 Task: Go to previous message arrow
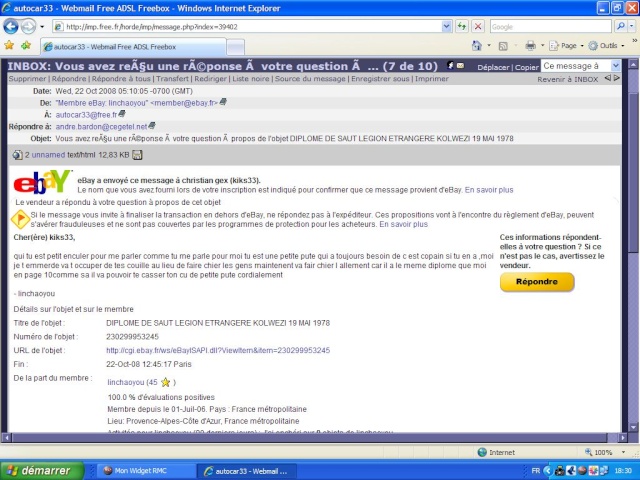tap(608, 78)
